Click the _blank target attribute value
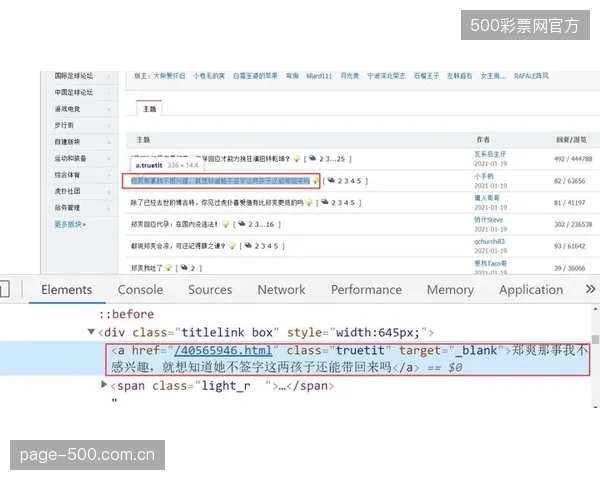This screenshot has width=600, height=480. pyautogui.click(x=476, y=350)
